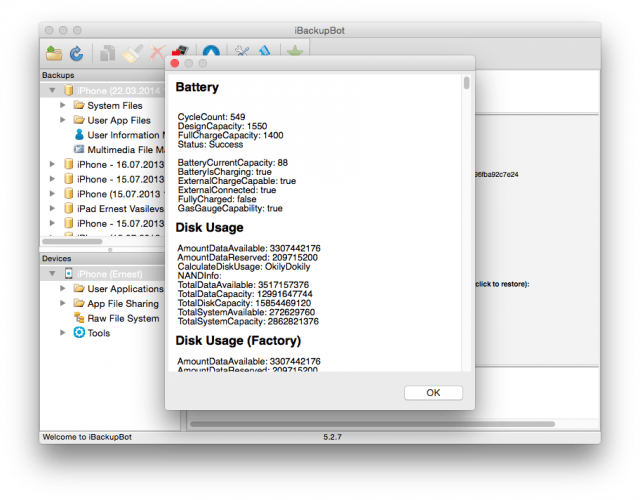This screenshot has width=640, height=500.
Task: Click the open backup folder toolbar icon
Action: point(53,53)
